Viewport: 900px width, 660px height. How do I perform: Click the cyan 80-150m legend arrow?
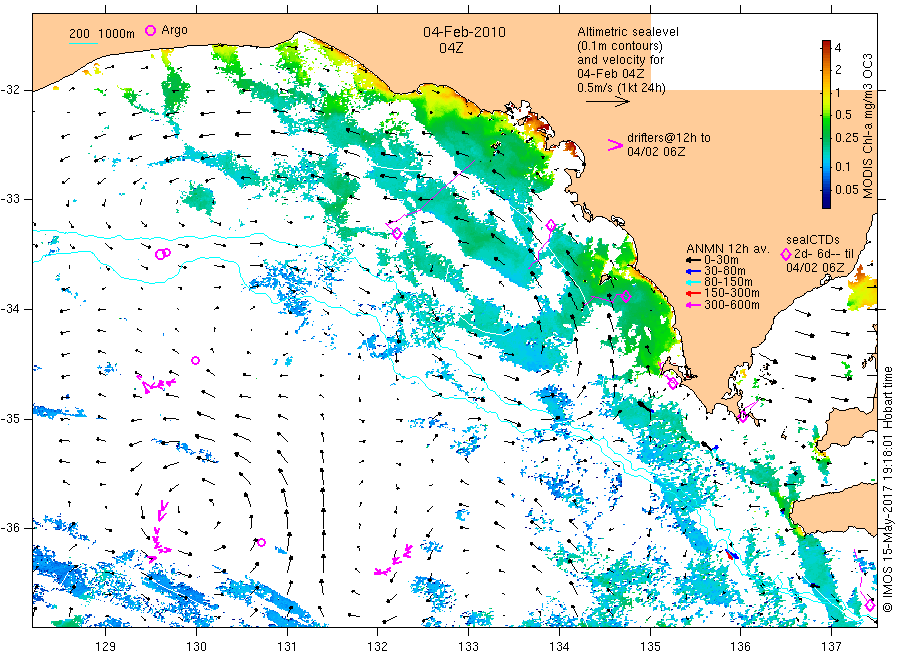tap(693, 282)
